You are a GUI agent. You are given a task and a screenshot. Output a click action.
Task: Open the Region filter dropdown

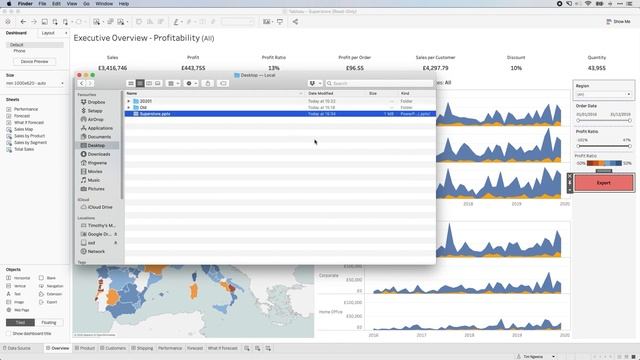click(x=604, y=94)
